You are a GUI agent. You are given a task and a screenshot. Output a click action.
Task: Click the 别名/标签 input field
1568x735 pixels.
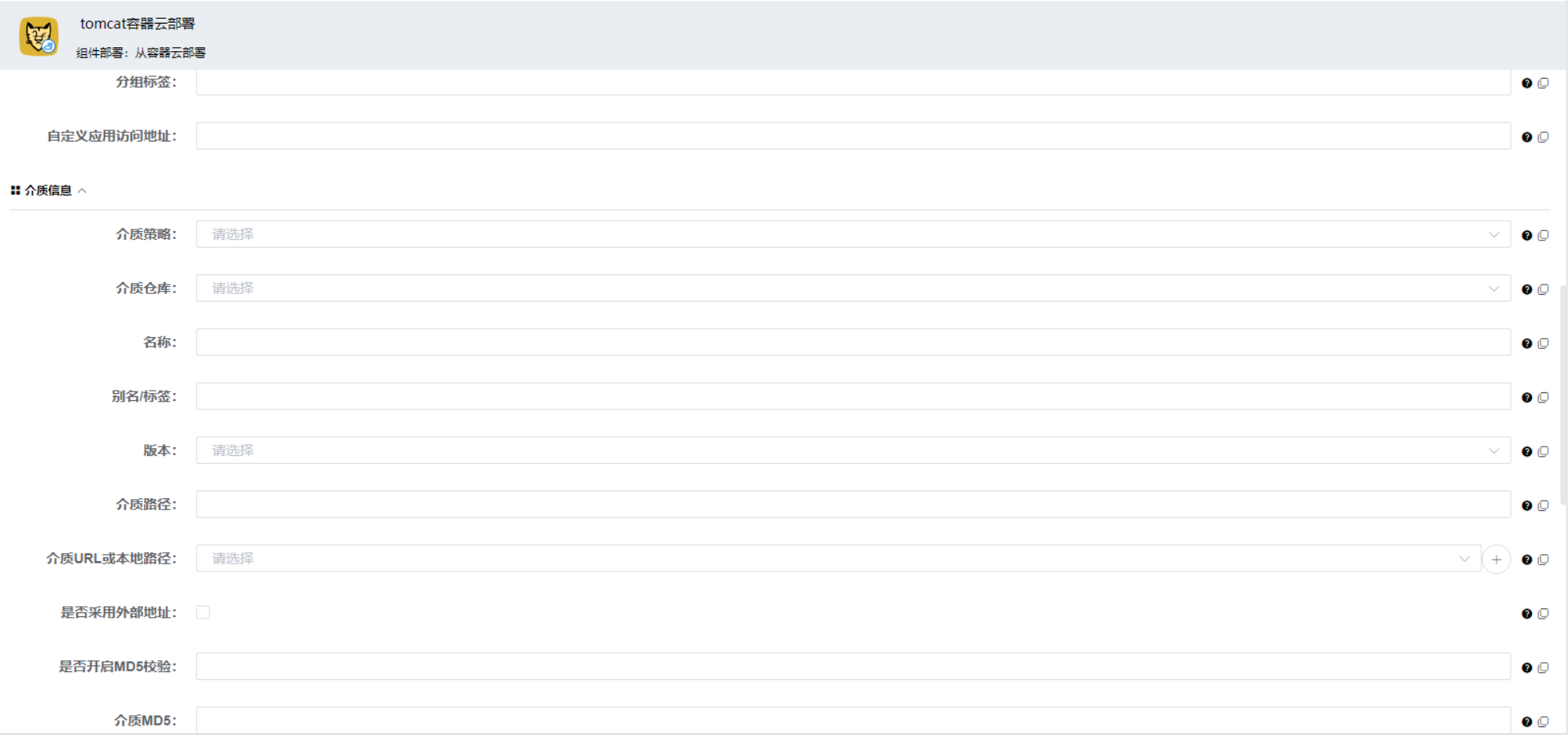(x=852, y=397)
